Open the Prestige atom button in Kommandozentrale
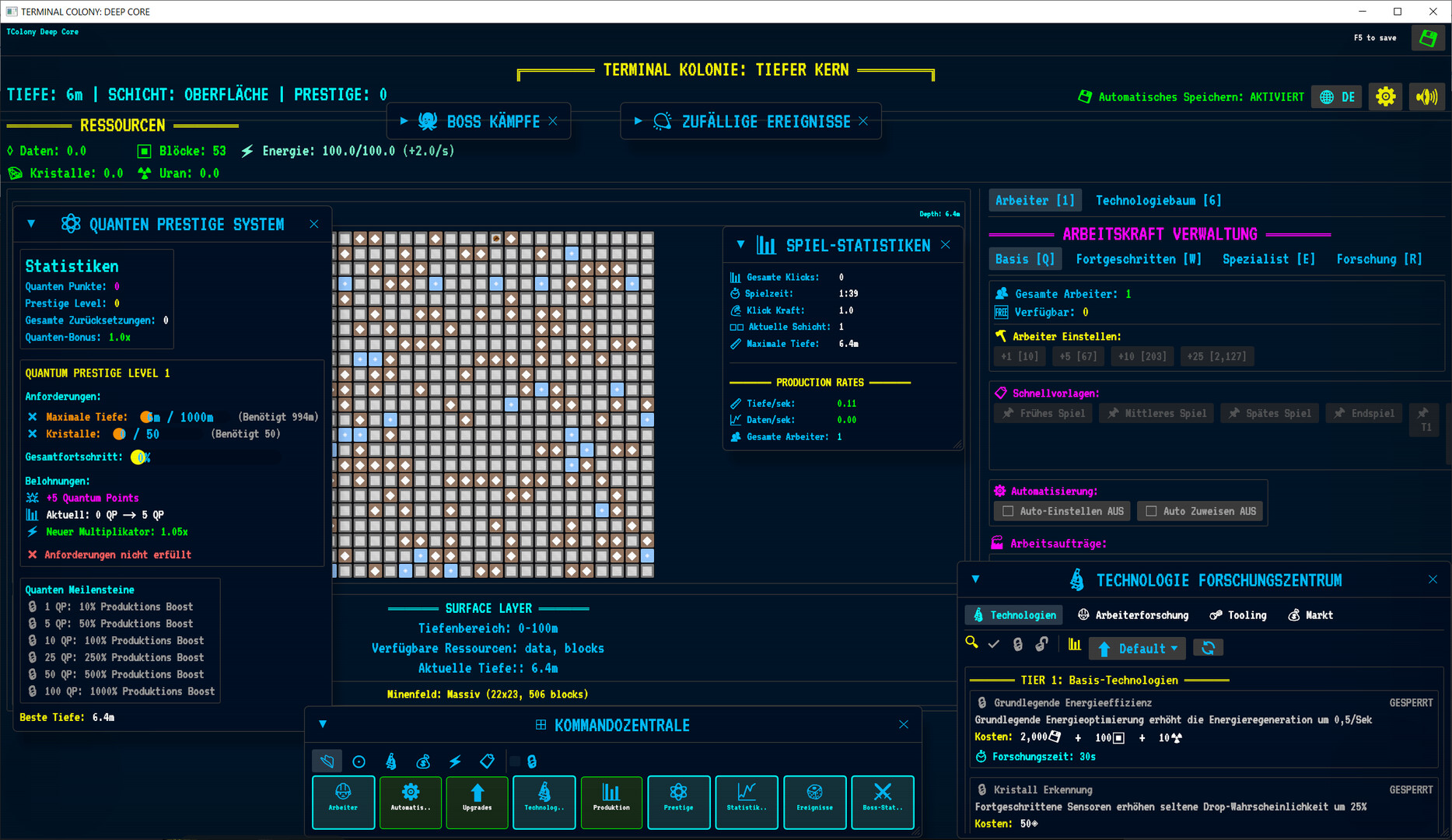Viewport: 1452px width, 840px height. 678,801
